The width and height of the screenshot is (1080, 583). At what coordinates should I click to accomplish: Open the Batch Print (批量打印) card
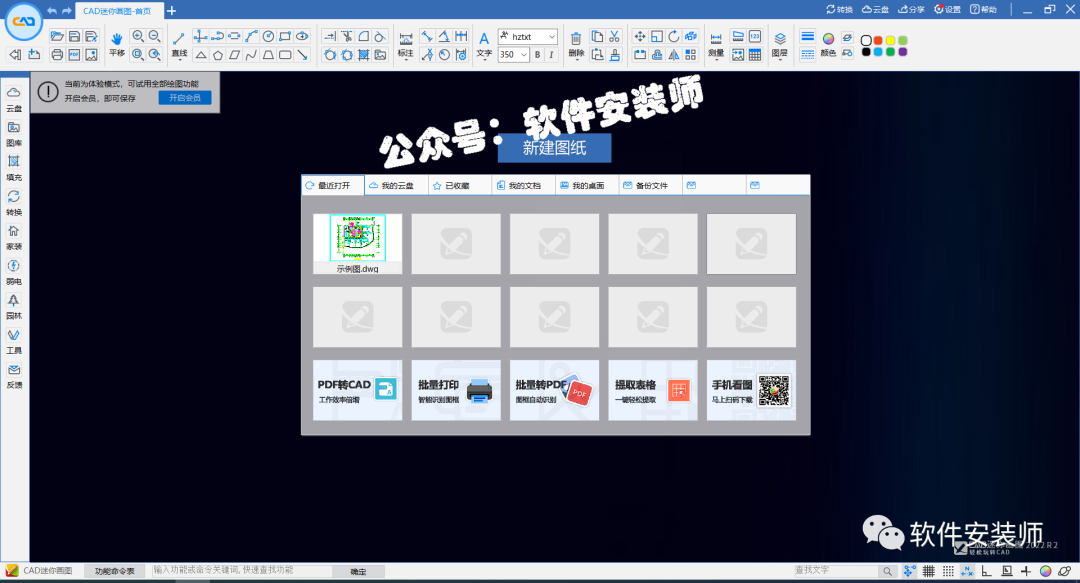click(x=456, y=390)
